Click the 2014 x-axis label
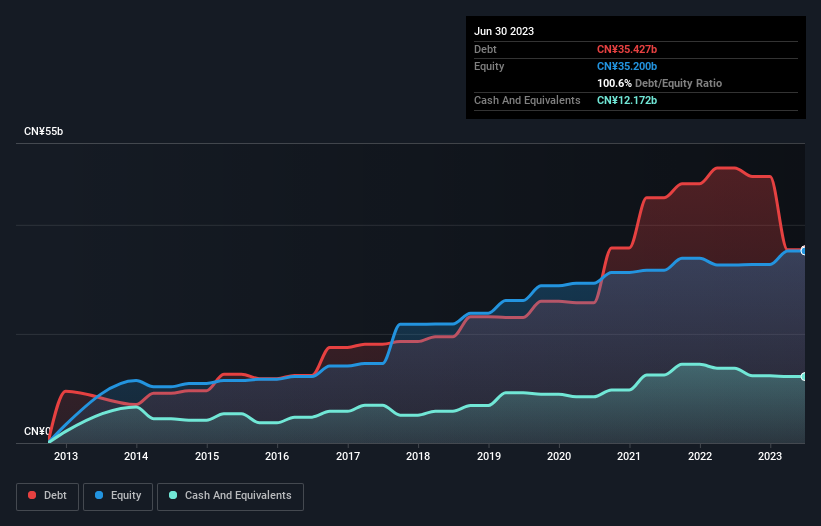 [x=136, y=456]
